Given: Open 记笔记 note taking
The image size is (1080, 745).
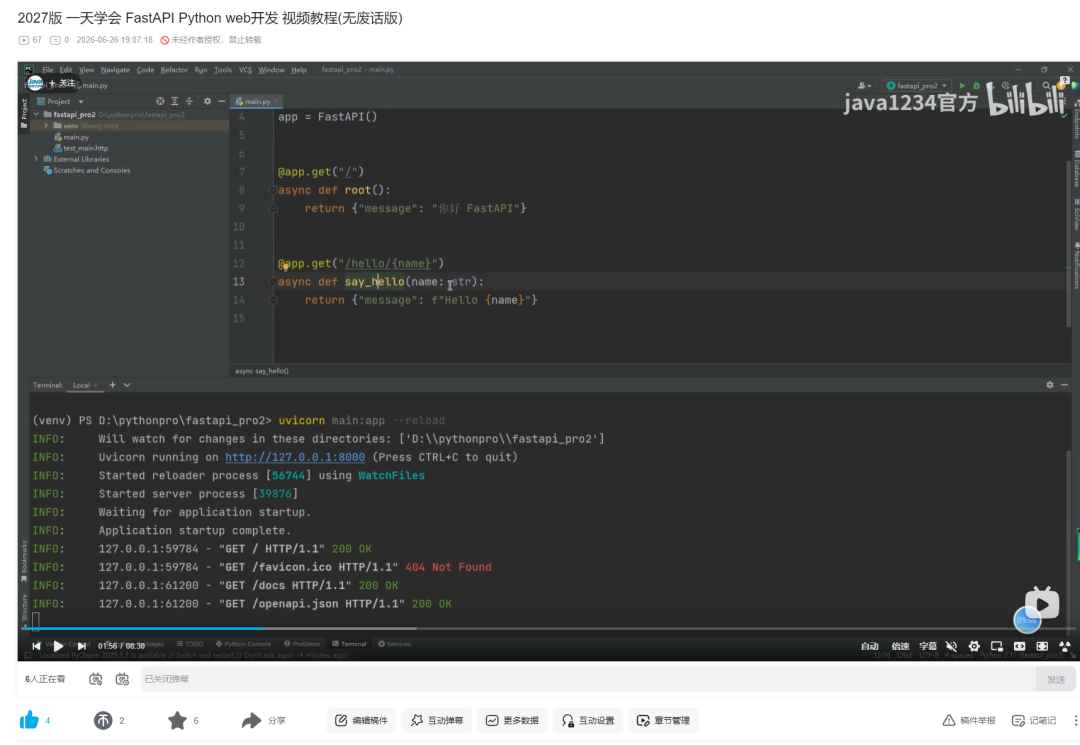Looking at the screenshot, I should click(1034, 720).
